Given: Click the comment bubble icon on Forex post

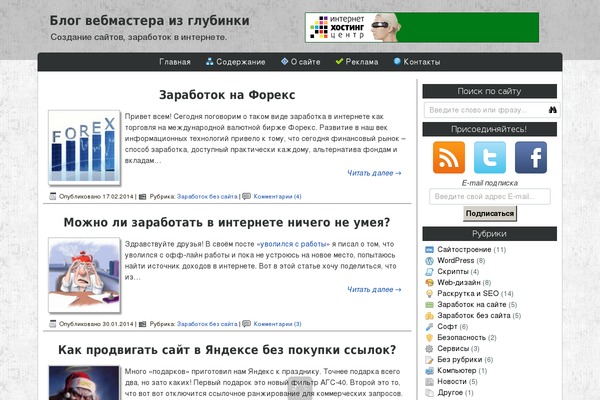Looking at the screenshot, I should tap(246, 196).
